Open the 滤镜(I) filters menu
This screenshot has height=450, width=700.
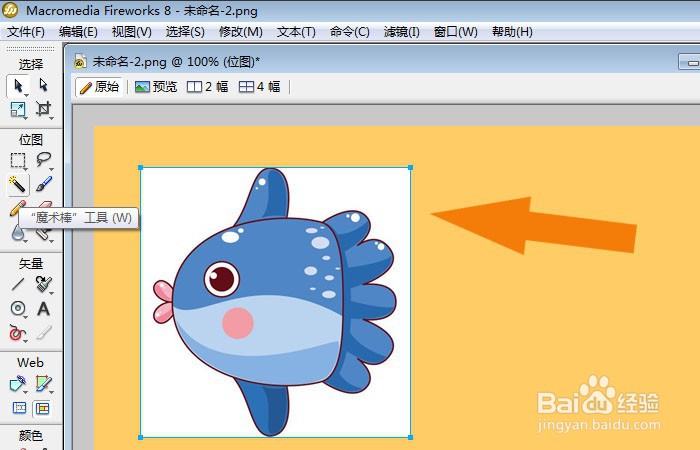(x=401, y=32)
